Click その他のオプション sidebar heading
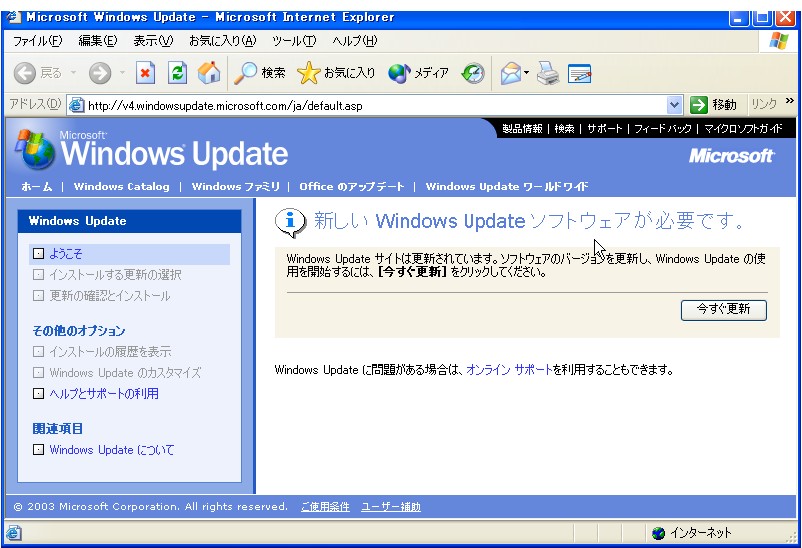802x548 pixels. [79, 331]
